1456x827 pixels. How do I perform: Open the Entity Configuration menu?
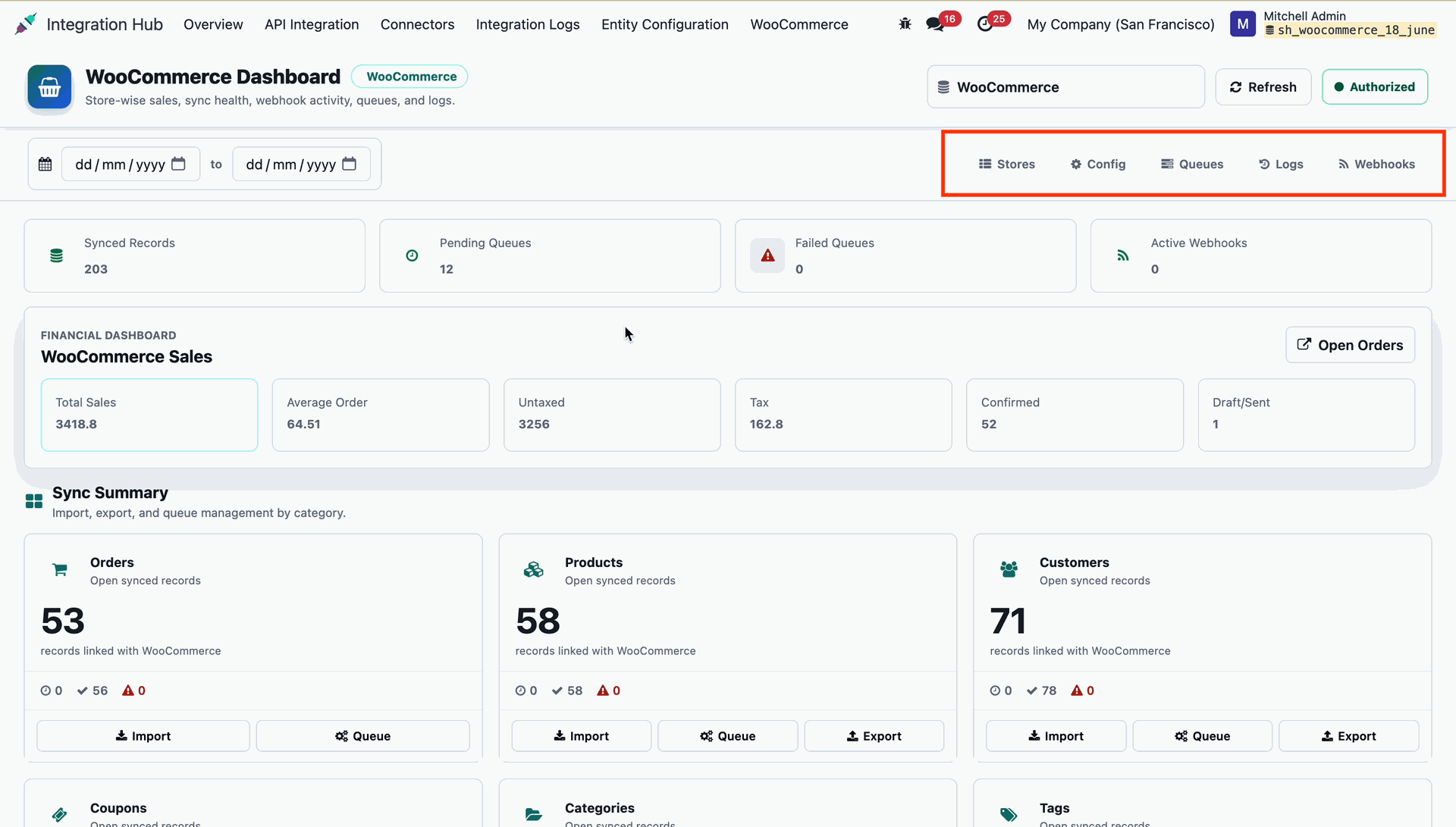tap(665, 24)
